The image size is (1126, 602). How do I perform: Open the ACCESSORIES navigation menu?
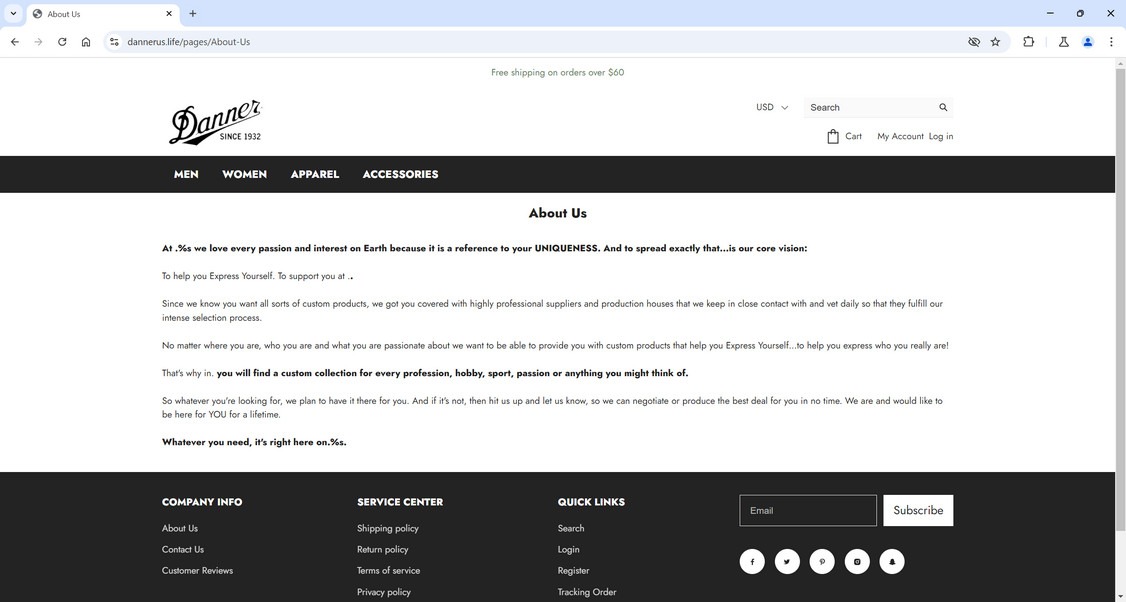400,175
